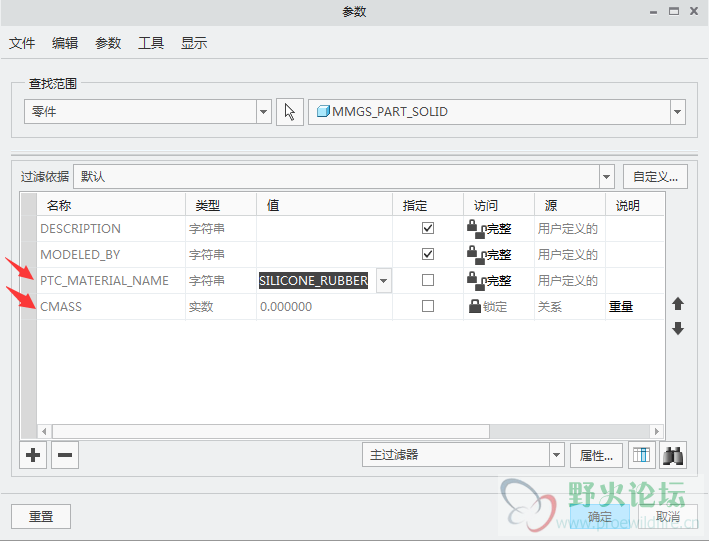Open the 显示 menu
709x541 pixels.
[194, 43]
